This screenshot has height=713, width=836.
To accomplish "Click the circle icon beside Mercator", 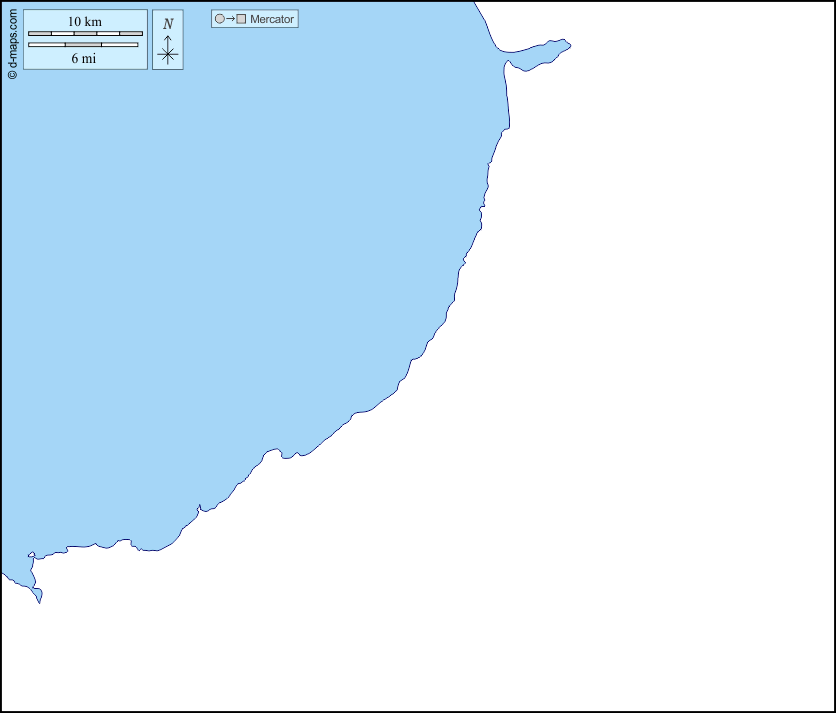I will click(220, 19).
